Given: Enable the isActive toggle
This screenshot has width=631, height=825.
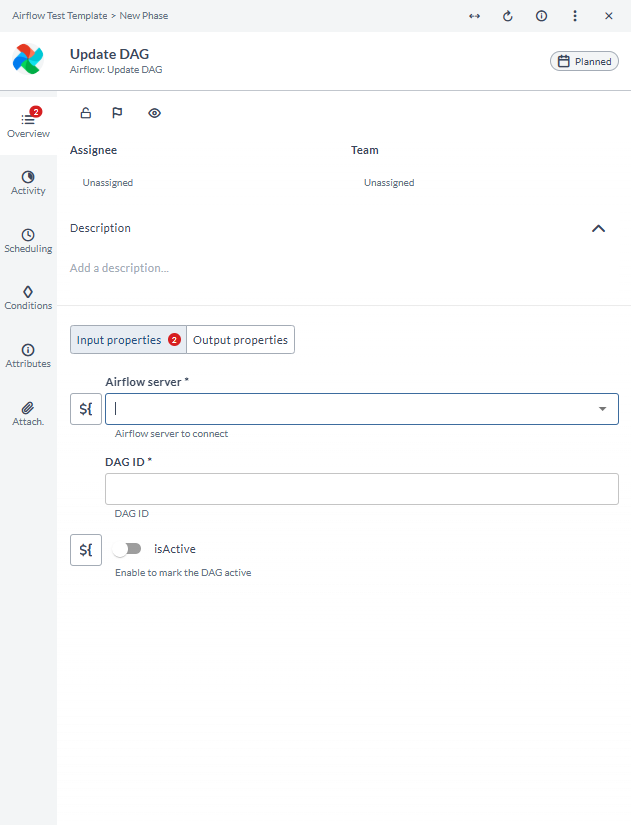Looking at the screenshot, I should pos(128,548).
